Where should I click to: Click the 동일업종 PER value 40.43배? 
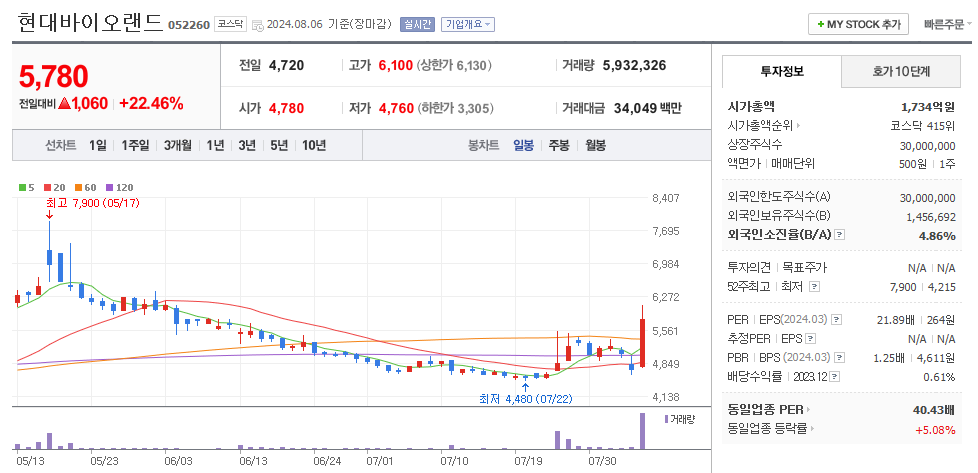(933, 410)
